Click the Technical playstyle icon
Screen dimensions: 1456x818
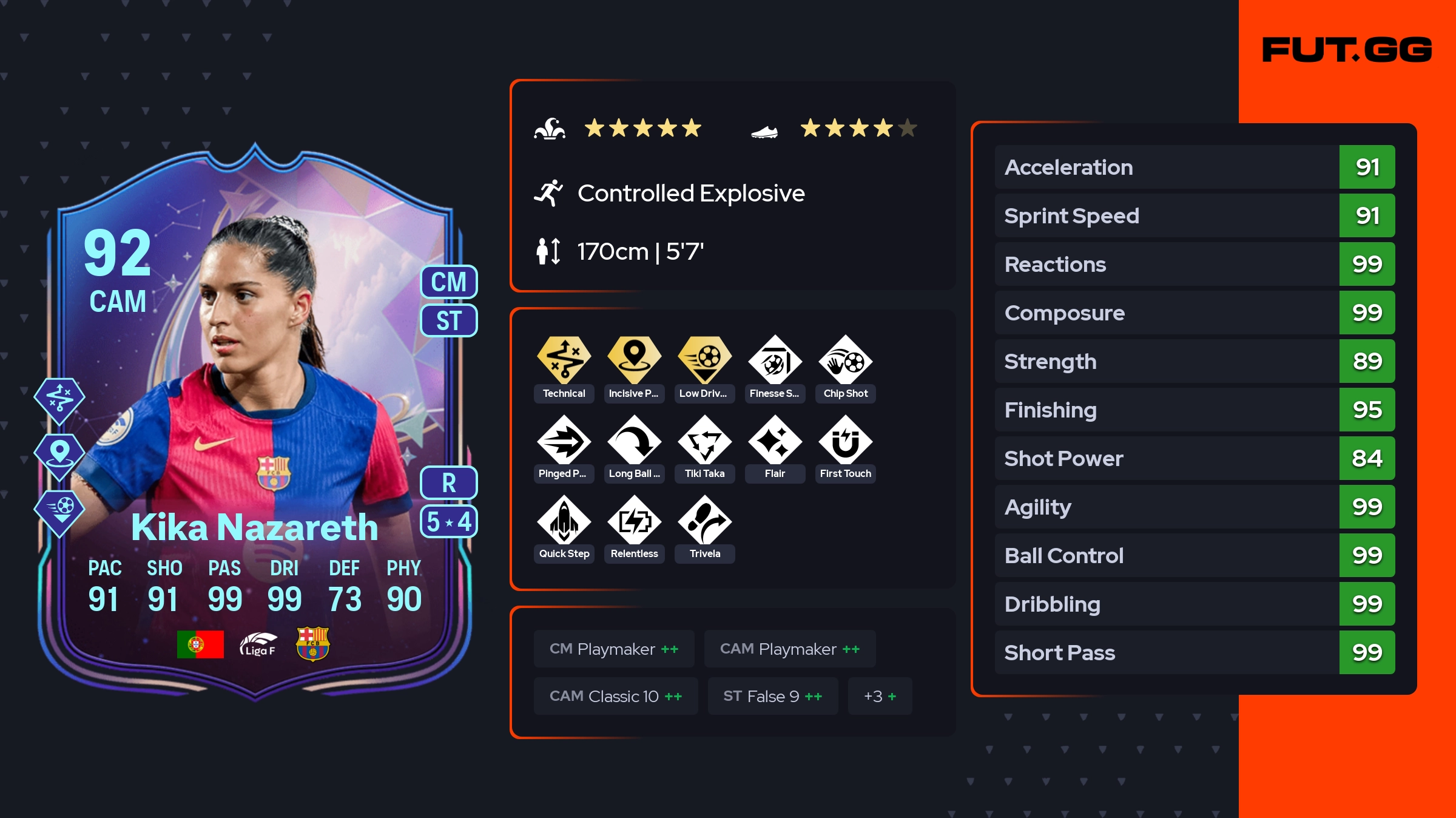(564, 360)
